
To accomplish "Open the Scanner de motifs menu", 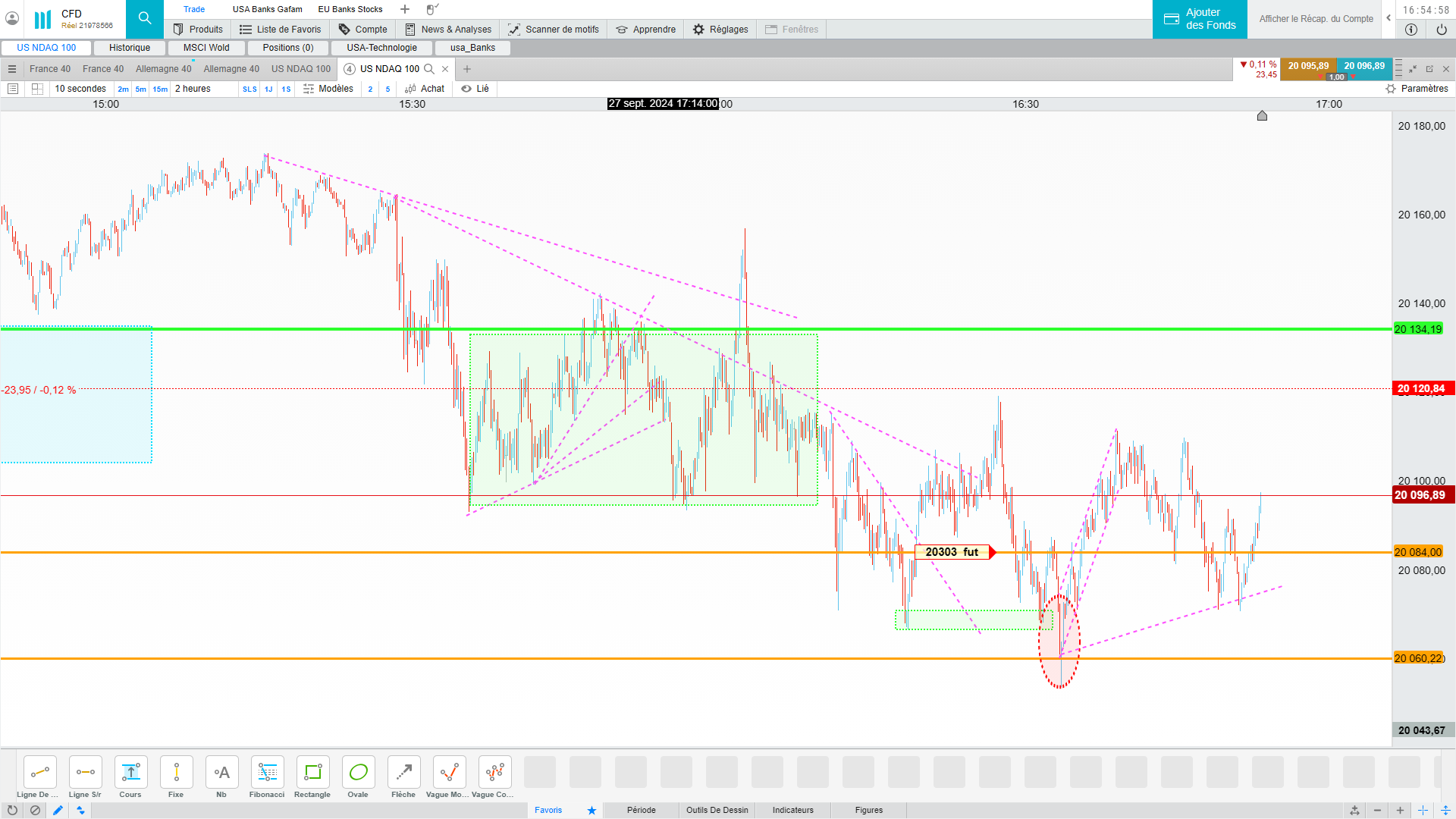I will (x=554, y=30).
